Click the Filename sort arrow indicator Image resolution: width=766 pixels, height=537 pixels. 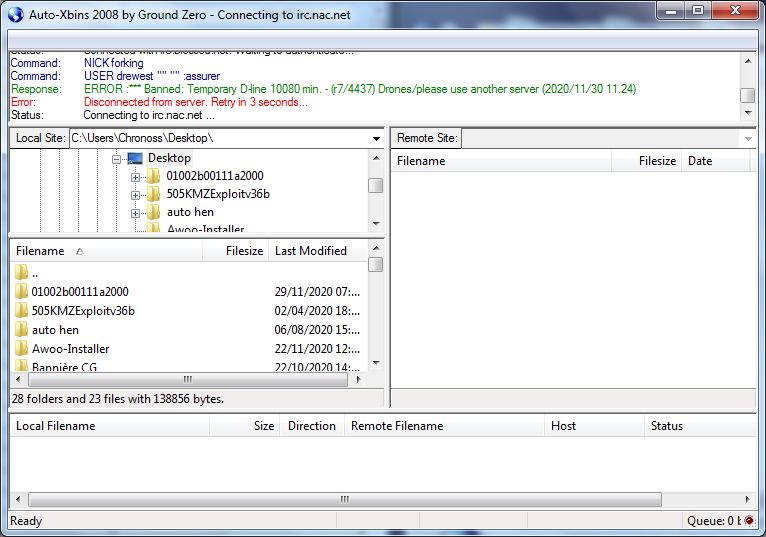[80, 251]
